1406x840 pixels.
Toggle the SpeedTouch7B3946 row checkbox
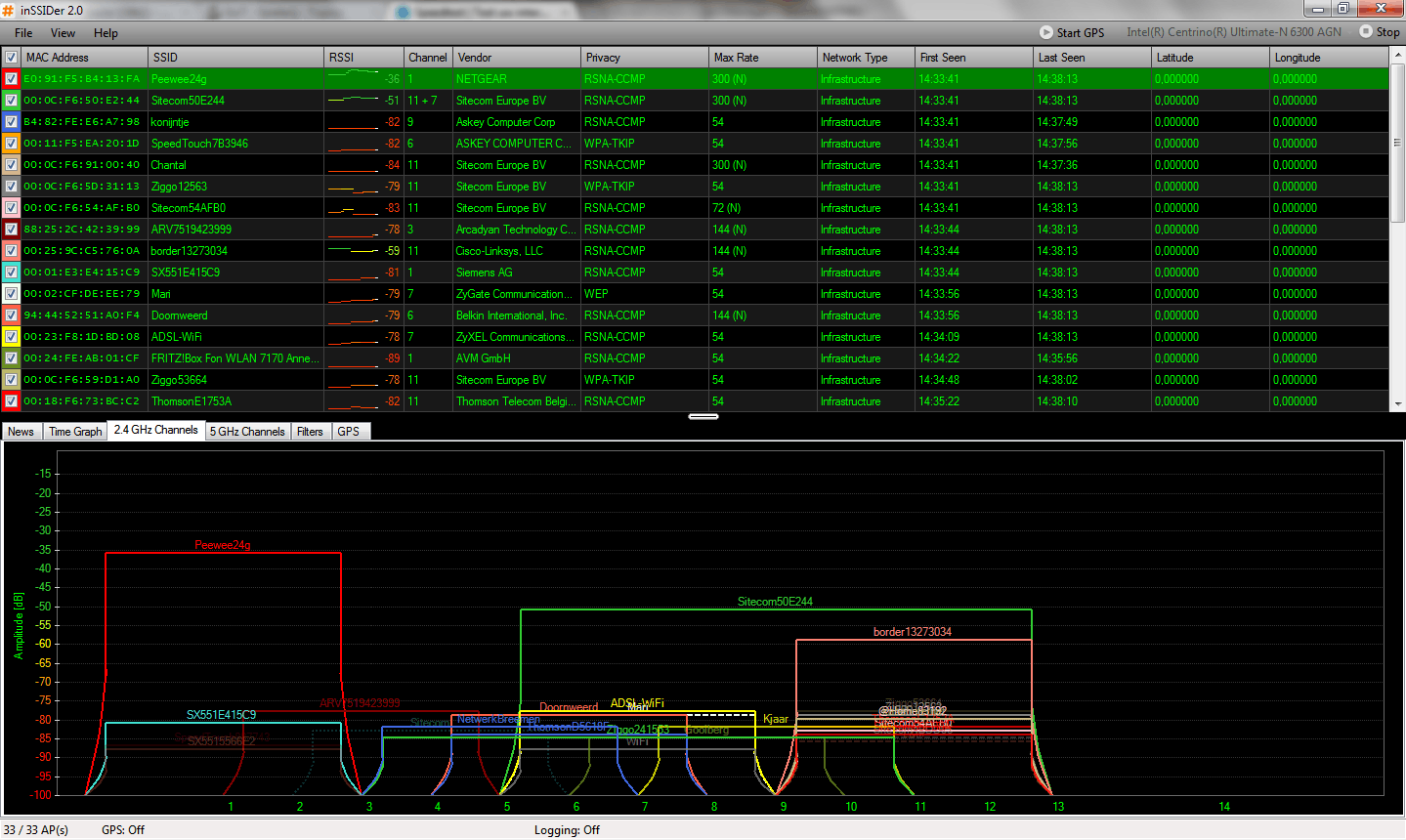tap(11, 144)
